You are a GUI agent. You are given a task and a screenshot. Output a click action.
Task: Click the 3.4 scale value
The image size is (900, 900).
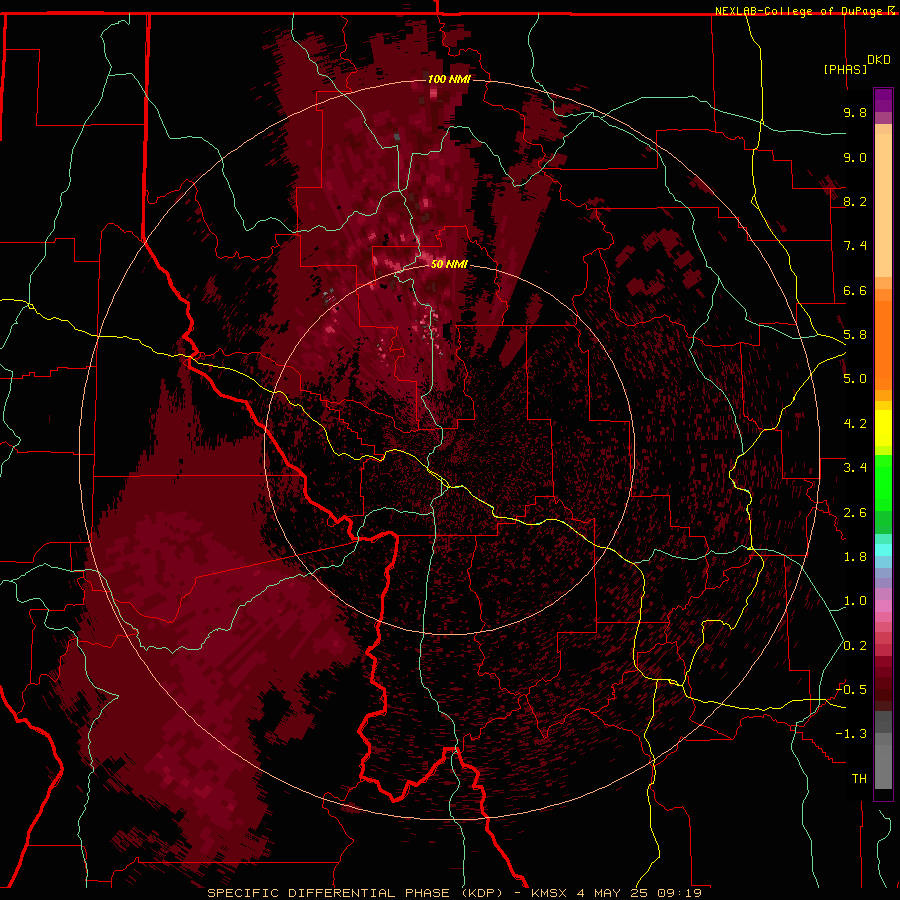(855, 468)
